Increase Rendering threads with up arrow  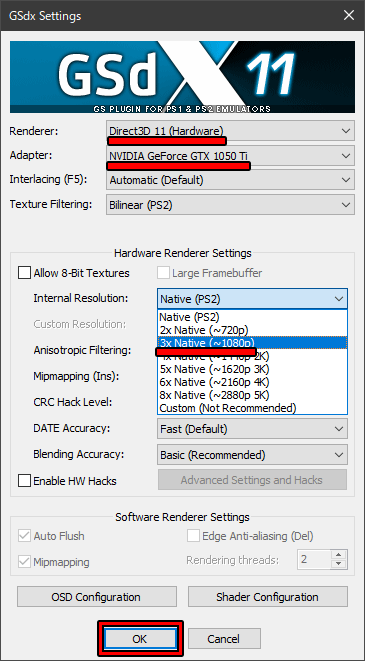pos(339,554)
